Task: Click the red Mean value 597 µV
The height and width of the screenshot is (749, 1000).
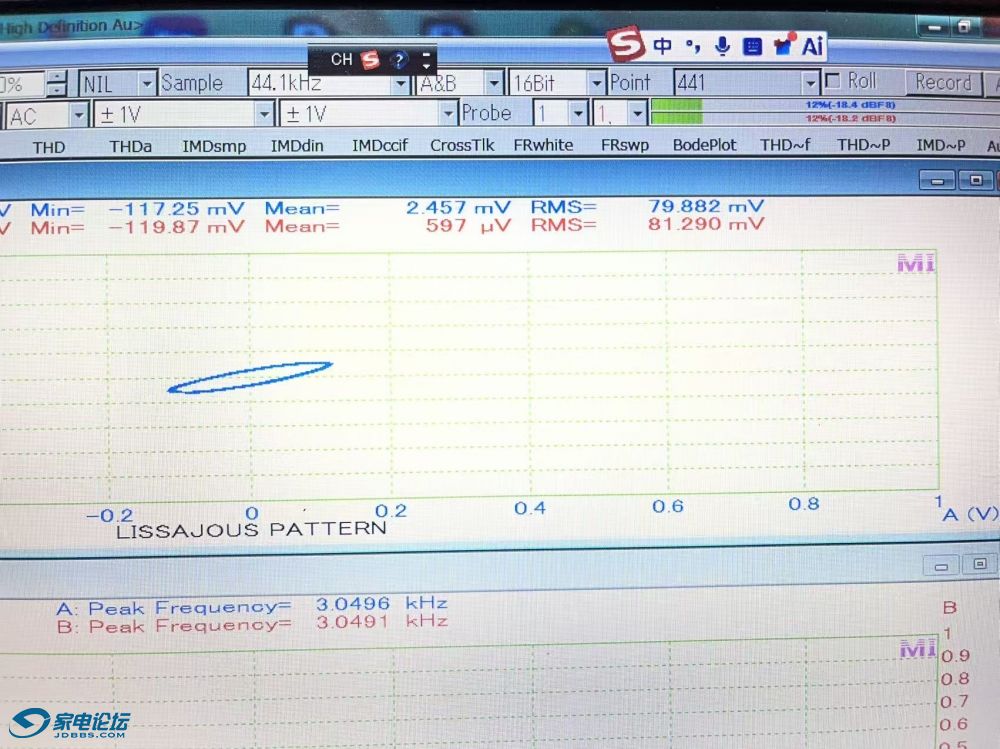Action: (x=468, y=225)
